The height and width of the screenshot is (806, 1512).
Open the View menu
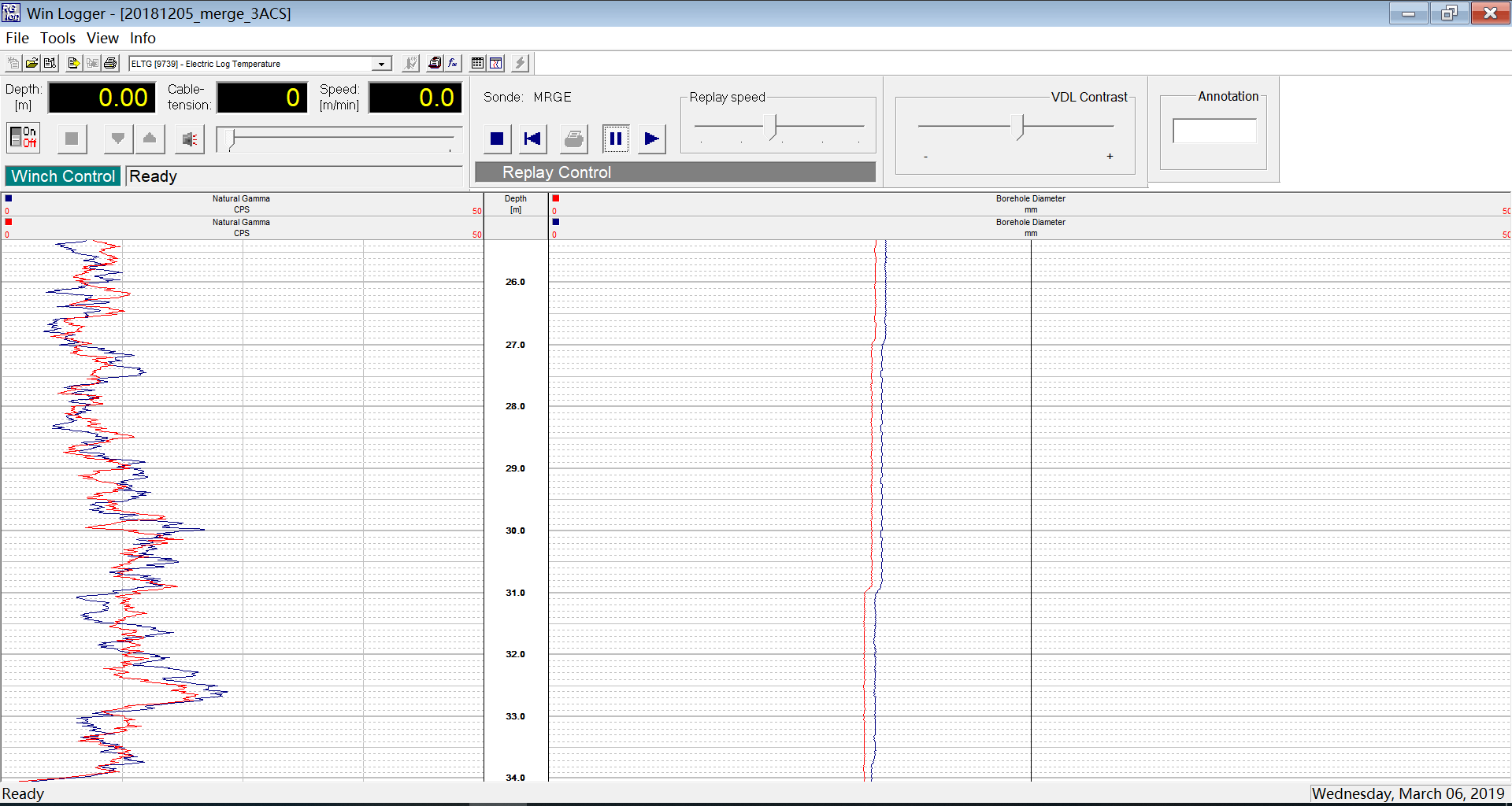click(102, 38)
